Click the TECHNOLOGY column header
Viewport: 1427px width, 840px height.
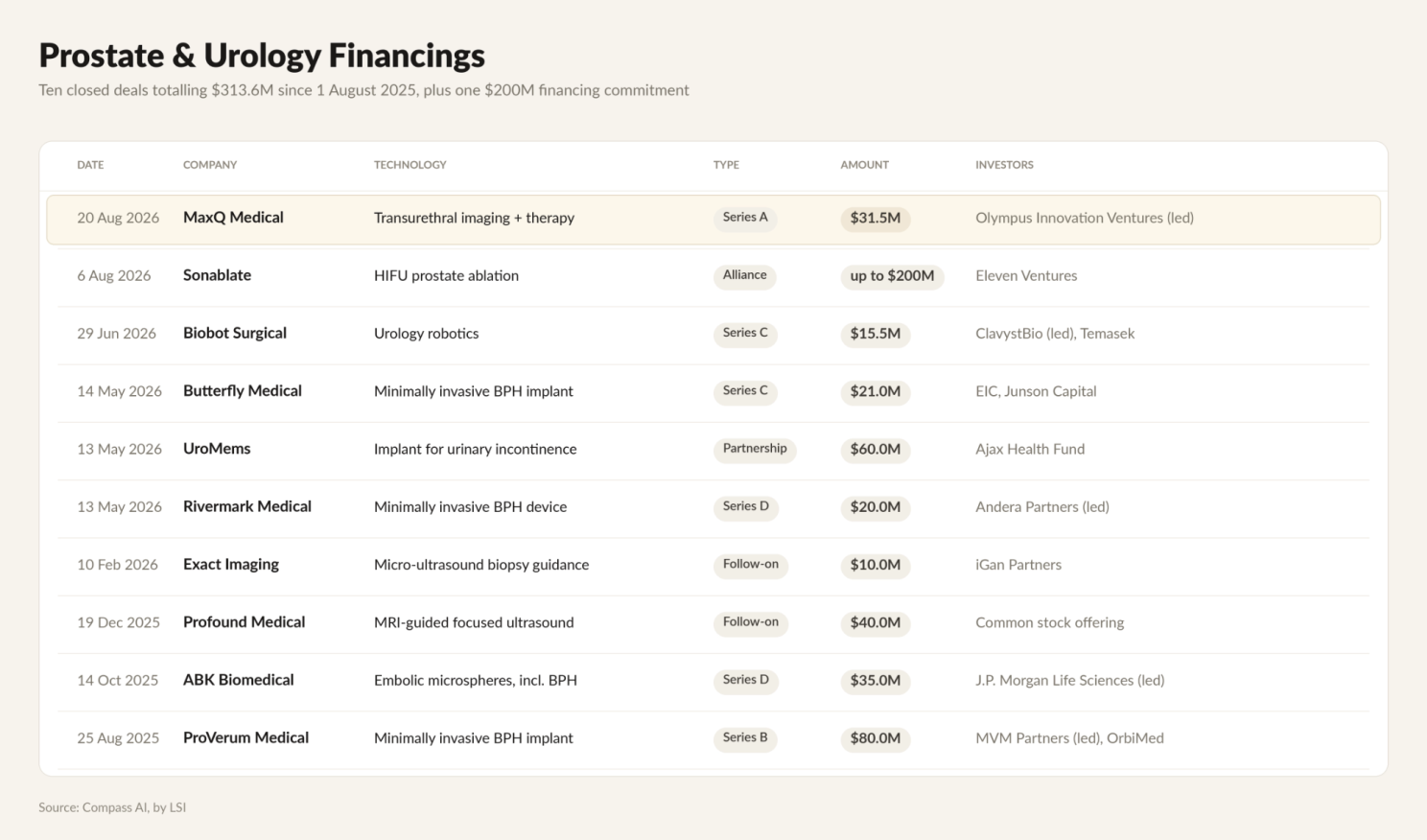click(409, 165)
